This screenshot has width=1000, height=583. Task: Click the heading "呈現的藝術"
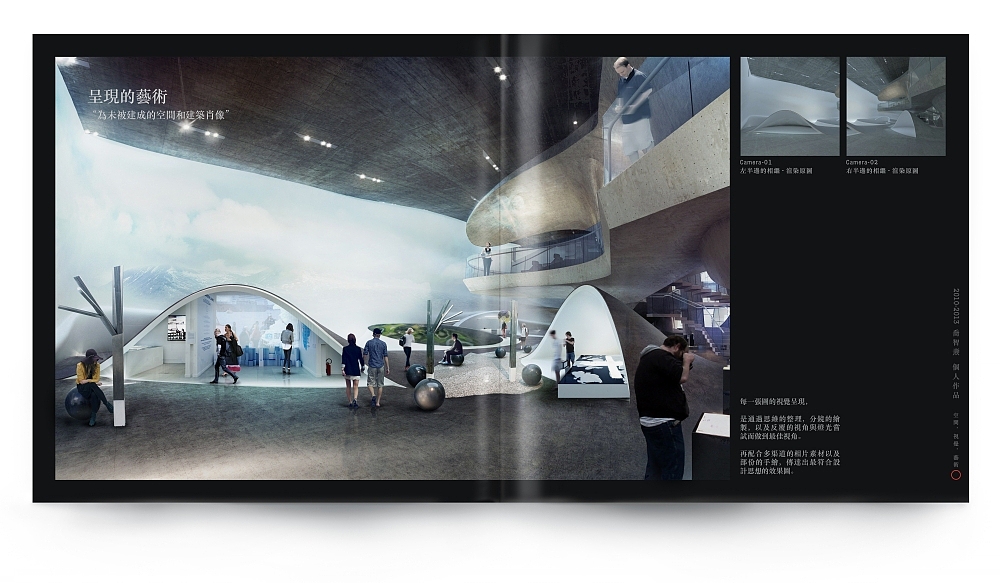pyautogui.click(x=128, y=96)
